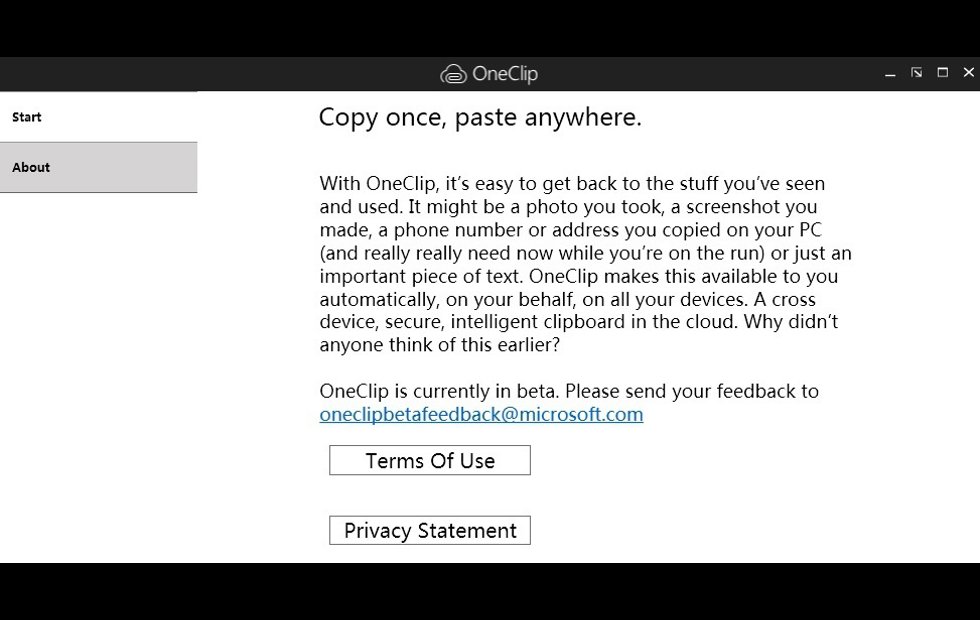Viewport: 980px width, 620px height.
Task: Click empty title bar area left of logo
Action: tap(200, 74)
